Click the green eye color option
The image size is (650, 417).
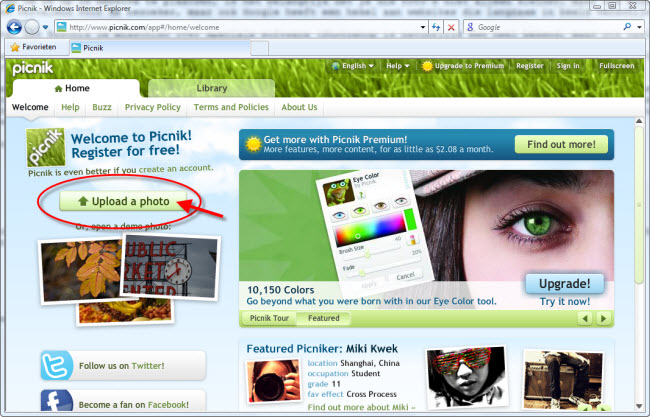360,211
